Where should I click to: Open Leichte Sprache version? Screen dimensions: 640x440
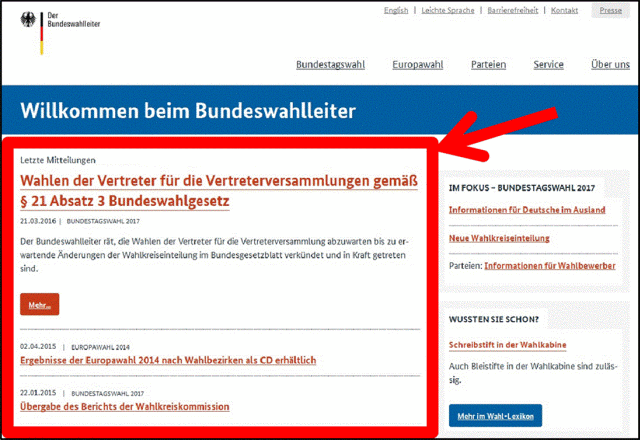point(448,10)
